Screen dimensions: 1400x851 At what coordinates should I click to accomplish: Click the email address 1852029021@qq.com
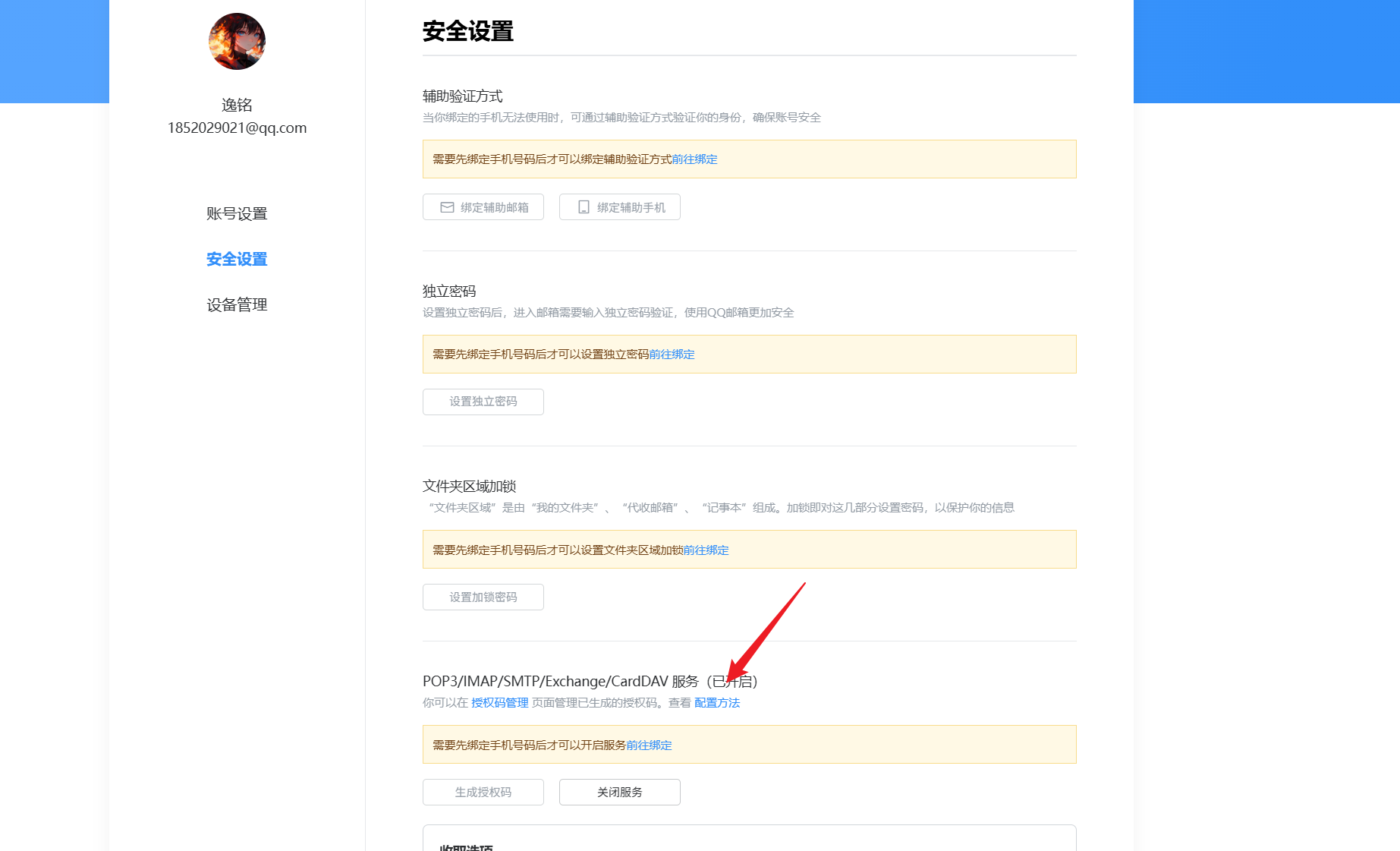tap(237, 128)
